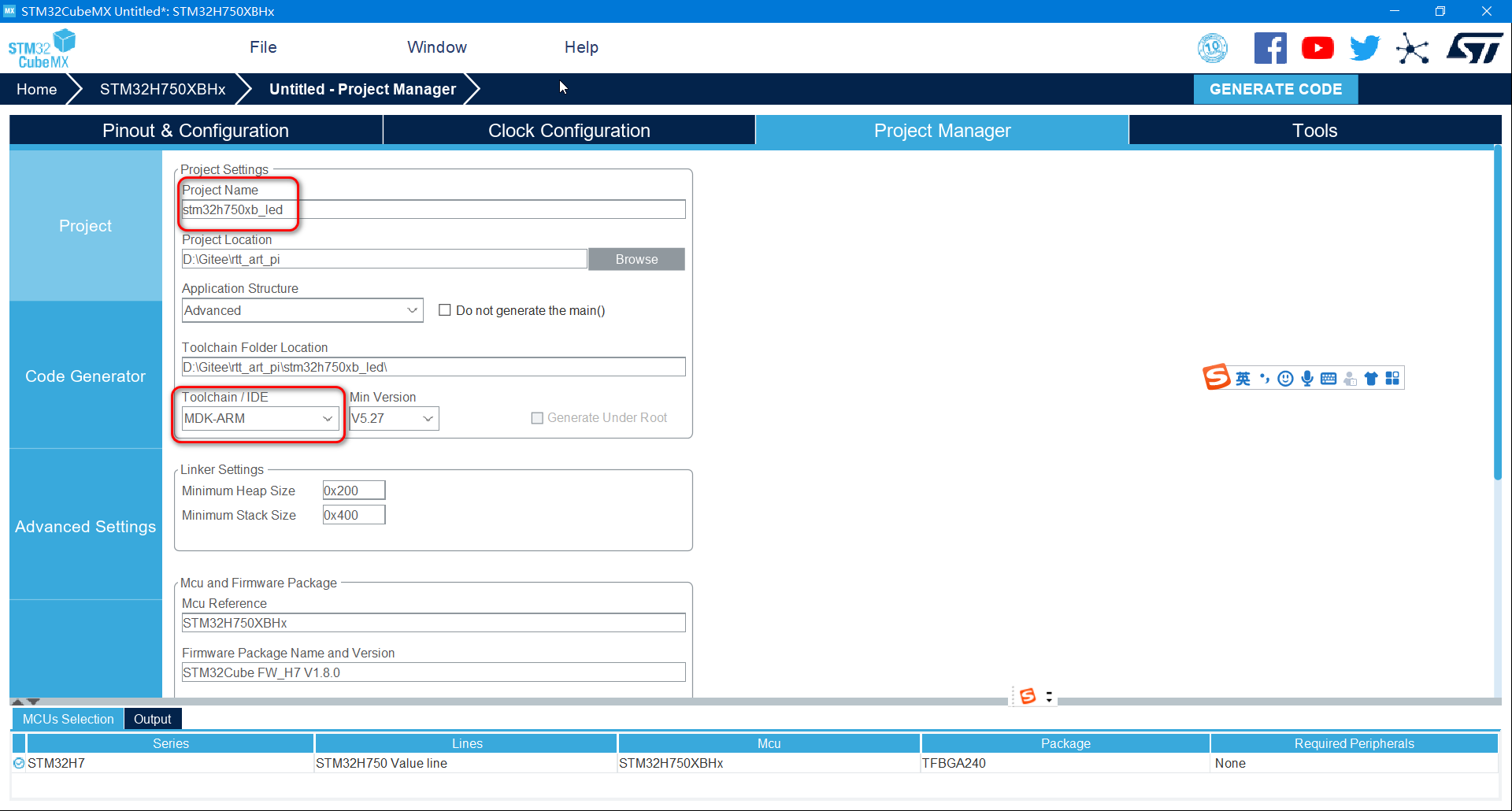
Task: Go to Home breadcrumb
Action: [x=36, y=89]
